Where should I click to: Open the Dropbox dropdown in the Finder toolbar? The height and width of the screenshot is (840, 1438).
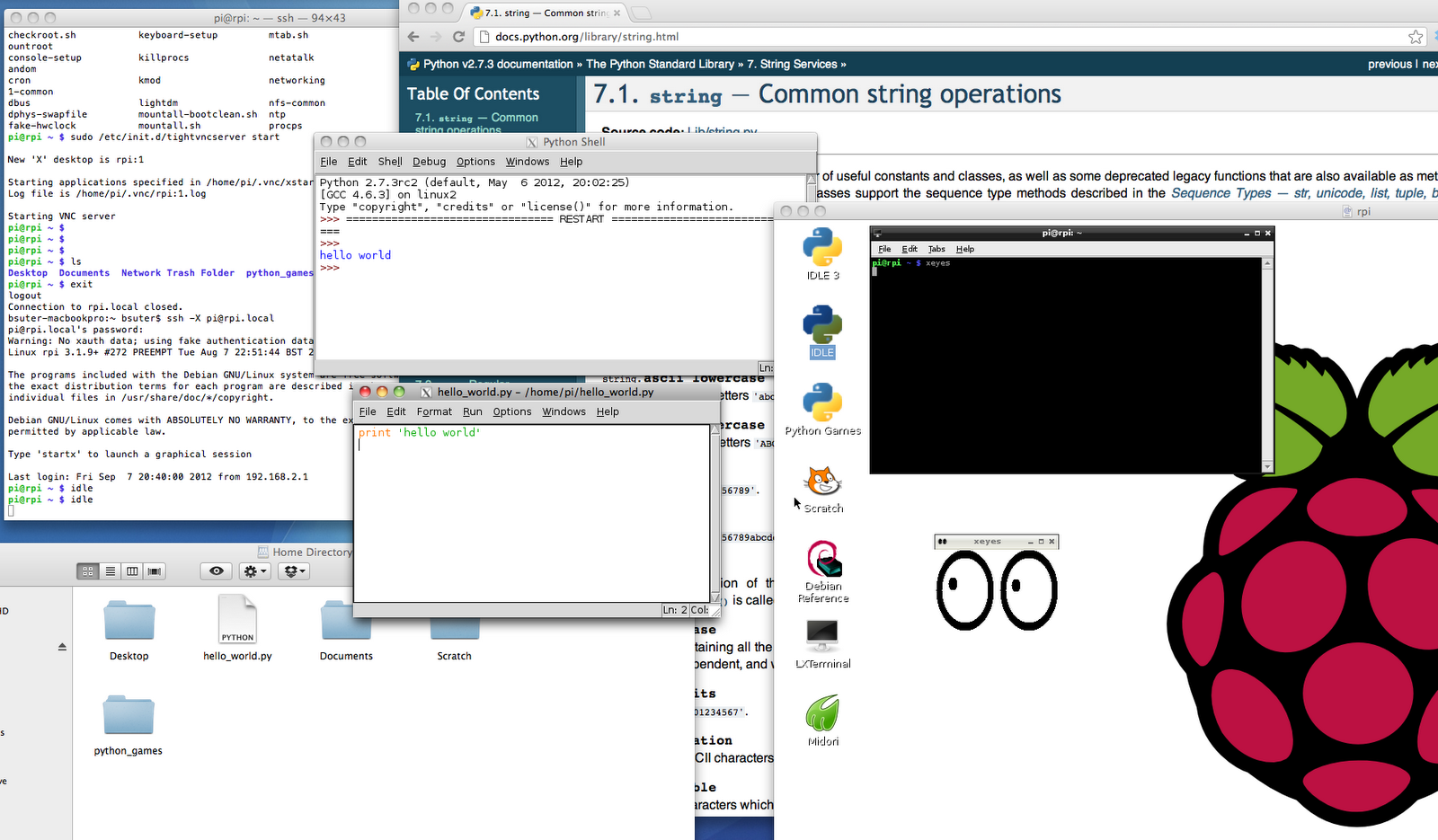293,570
